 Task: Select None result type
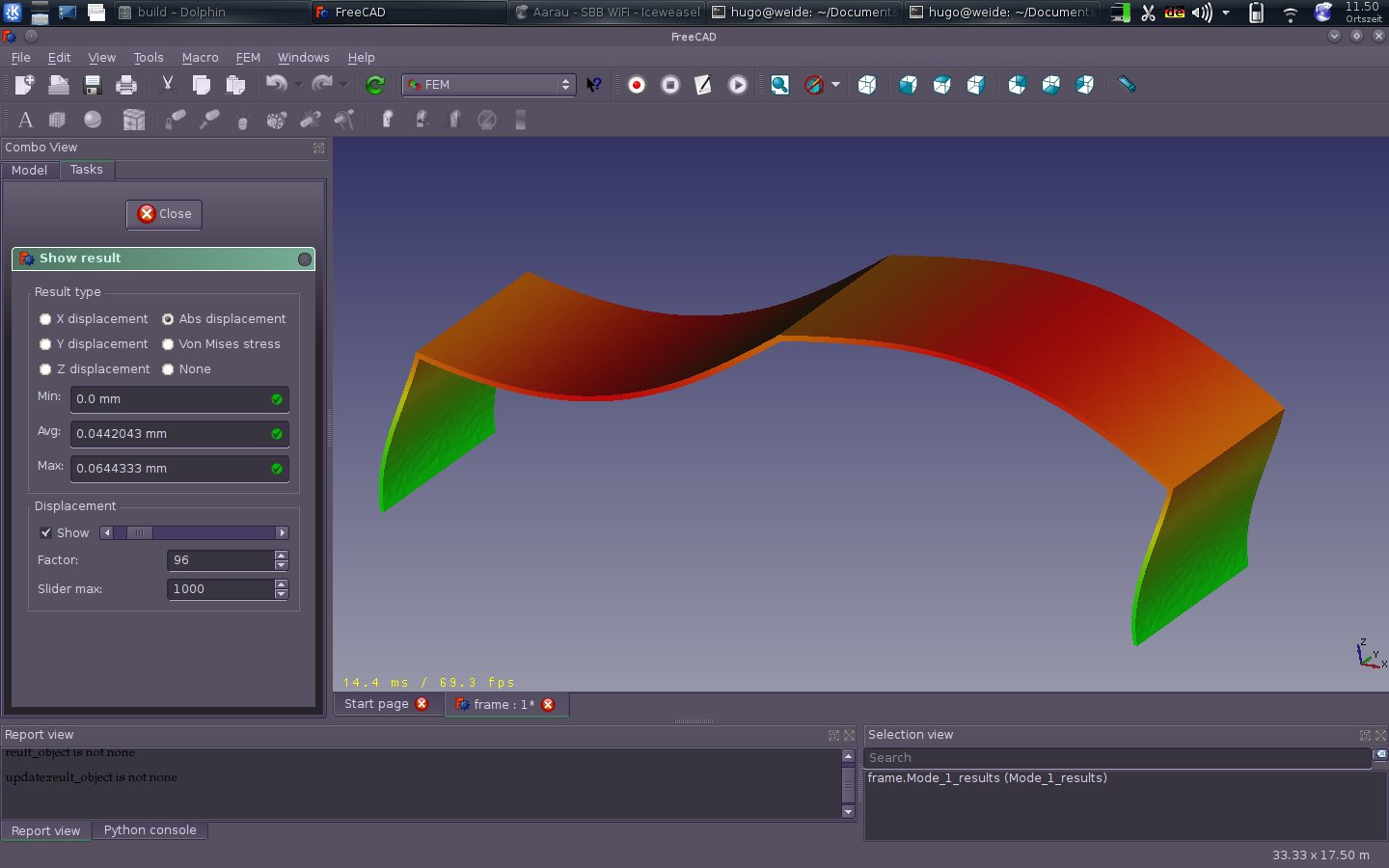(x=186, y=368)
